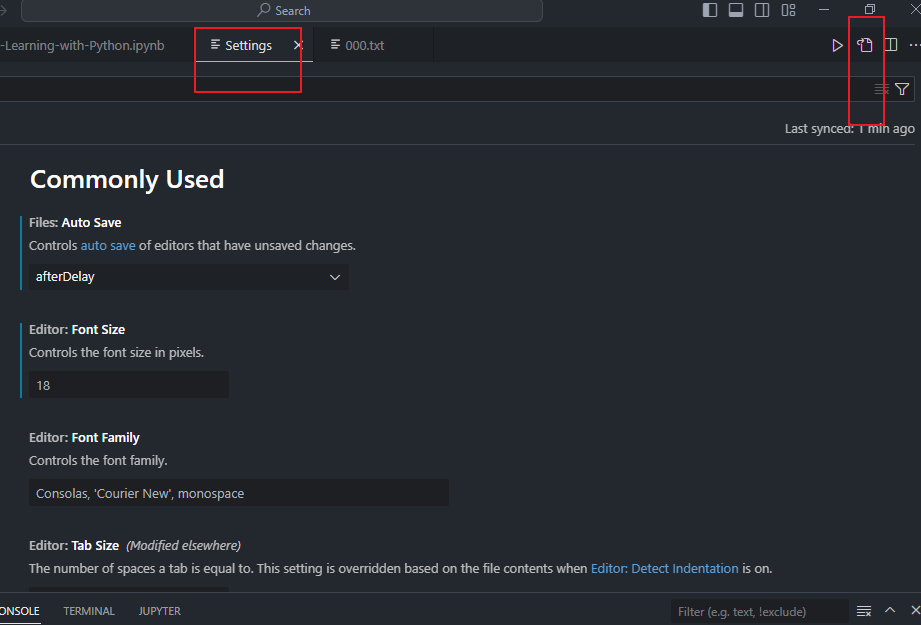921x625 pixels.
Task: Click the Open Settings (JSON) icon
Action: [865, 45]
